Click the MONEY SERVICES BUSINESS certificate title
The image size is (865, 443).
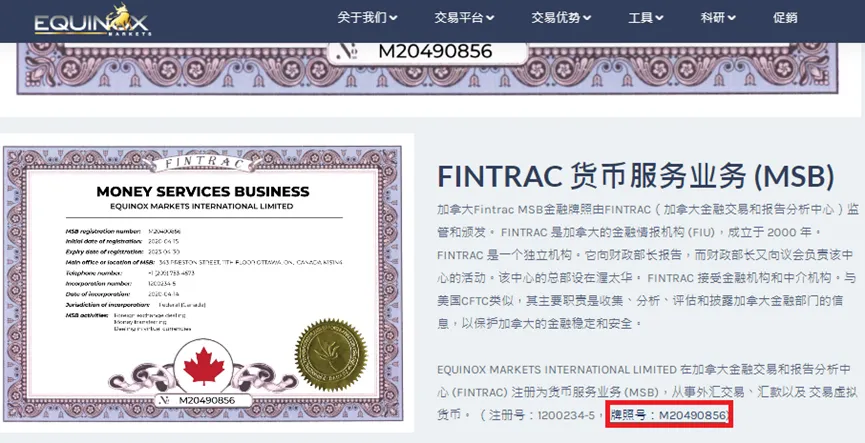[202, 191]
